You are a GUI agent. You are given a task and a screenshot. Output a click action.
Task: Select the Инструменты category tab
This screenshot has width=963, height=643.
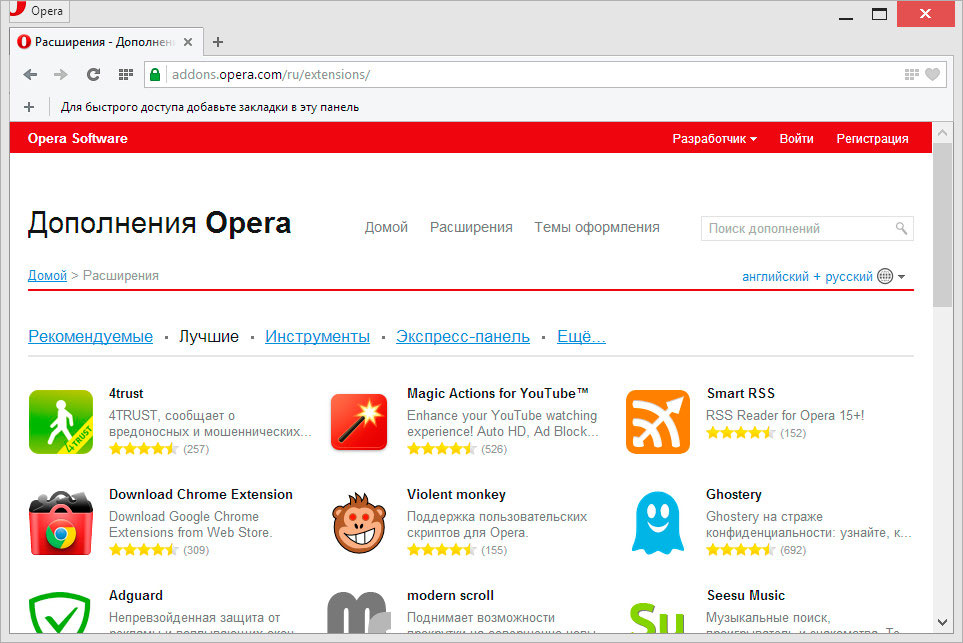point(318,337)
